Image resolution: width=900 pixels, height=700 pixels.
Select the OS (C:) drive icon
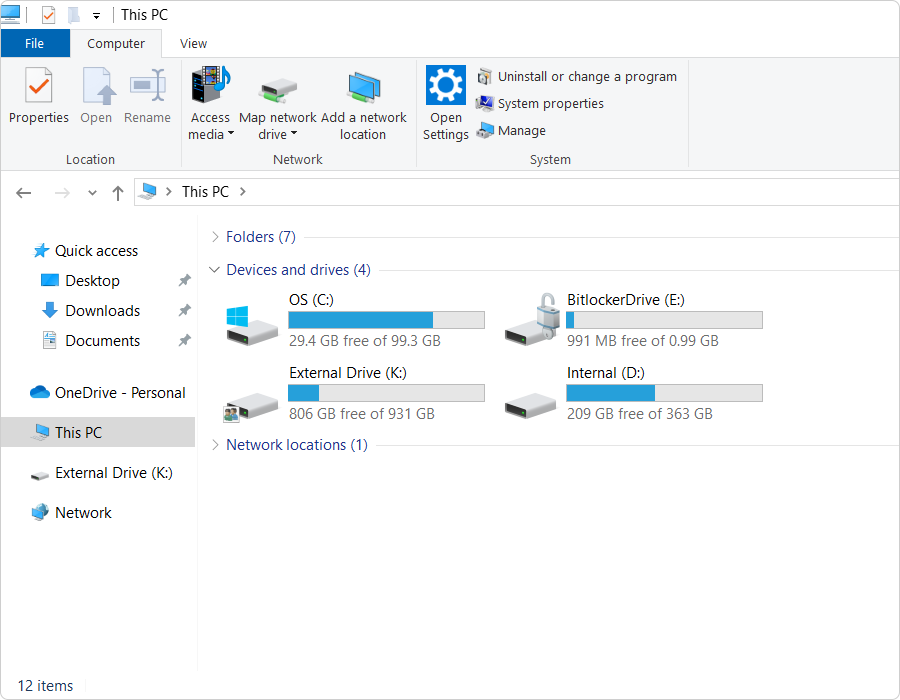tap(251, 322)
